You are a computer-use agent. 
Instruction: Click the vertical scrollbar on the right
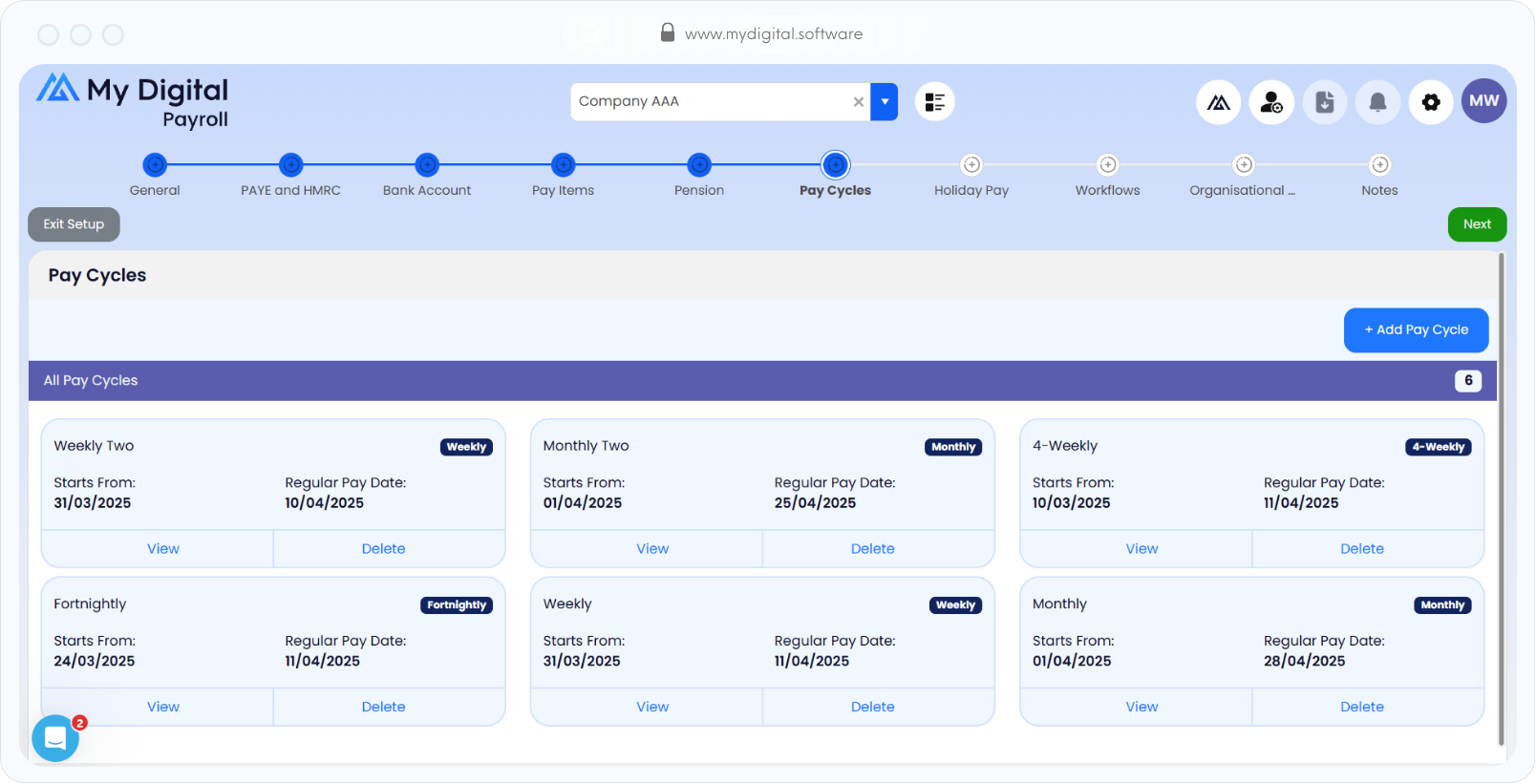pos(1501,497)
